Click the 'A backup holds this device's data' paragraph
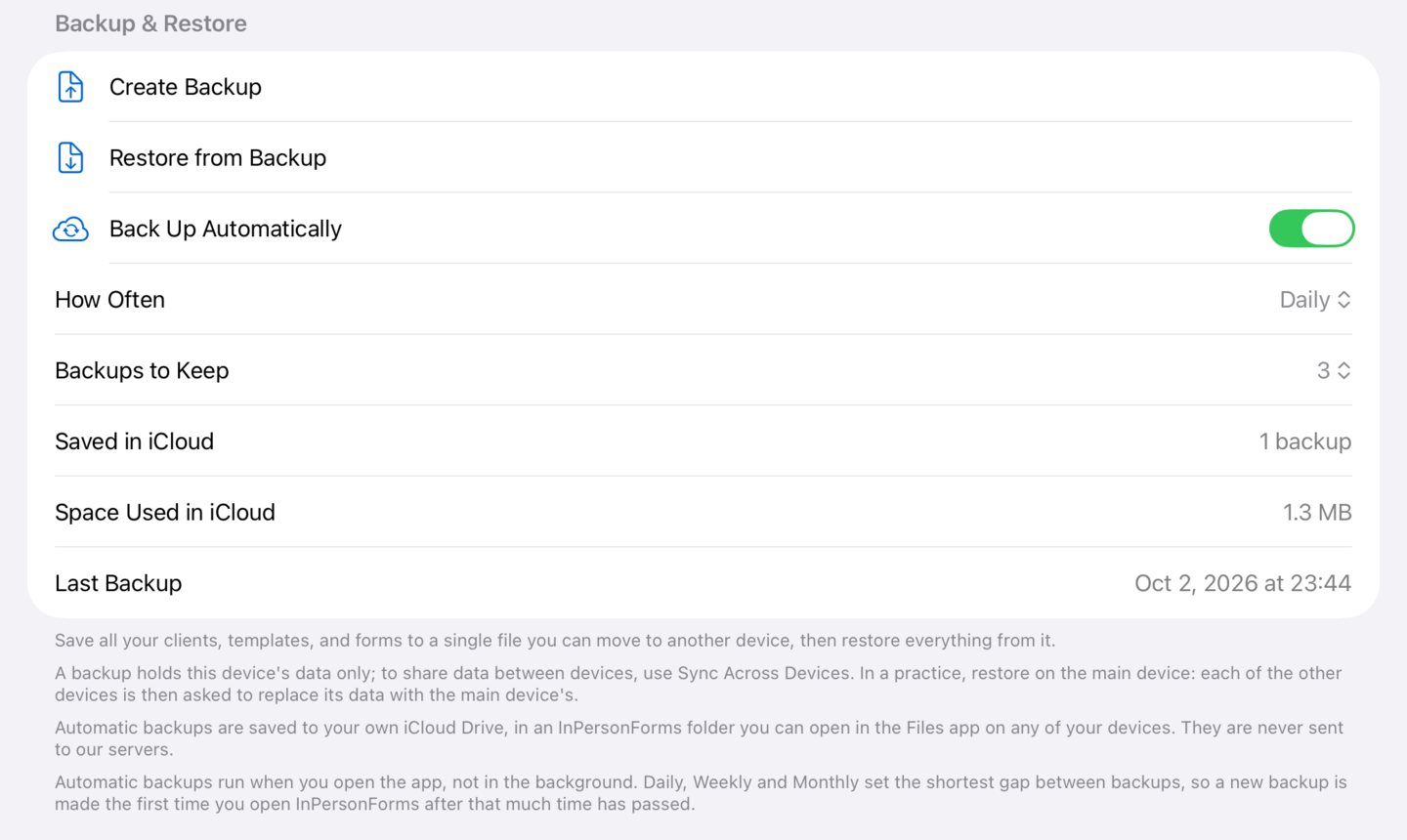 click(699, 684)
